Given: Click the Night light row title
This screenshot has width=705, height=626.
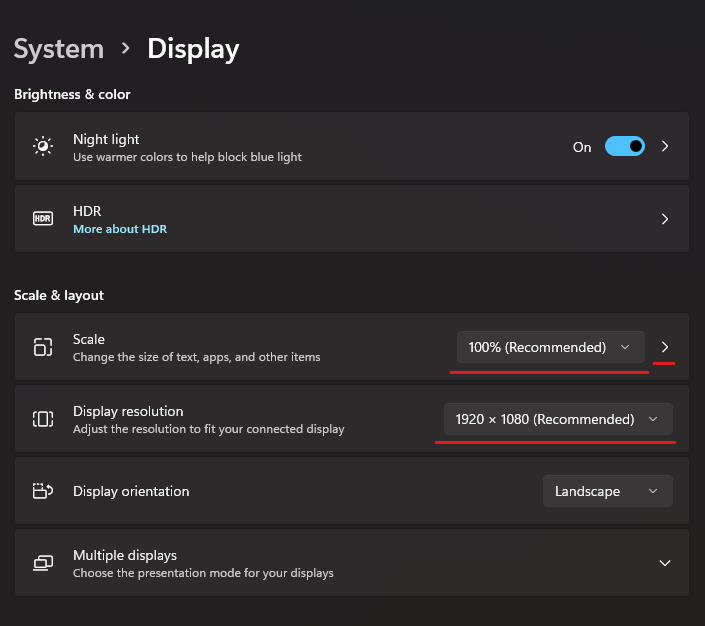Looking at the screenshot, I should (106, 139).
